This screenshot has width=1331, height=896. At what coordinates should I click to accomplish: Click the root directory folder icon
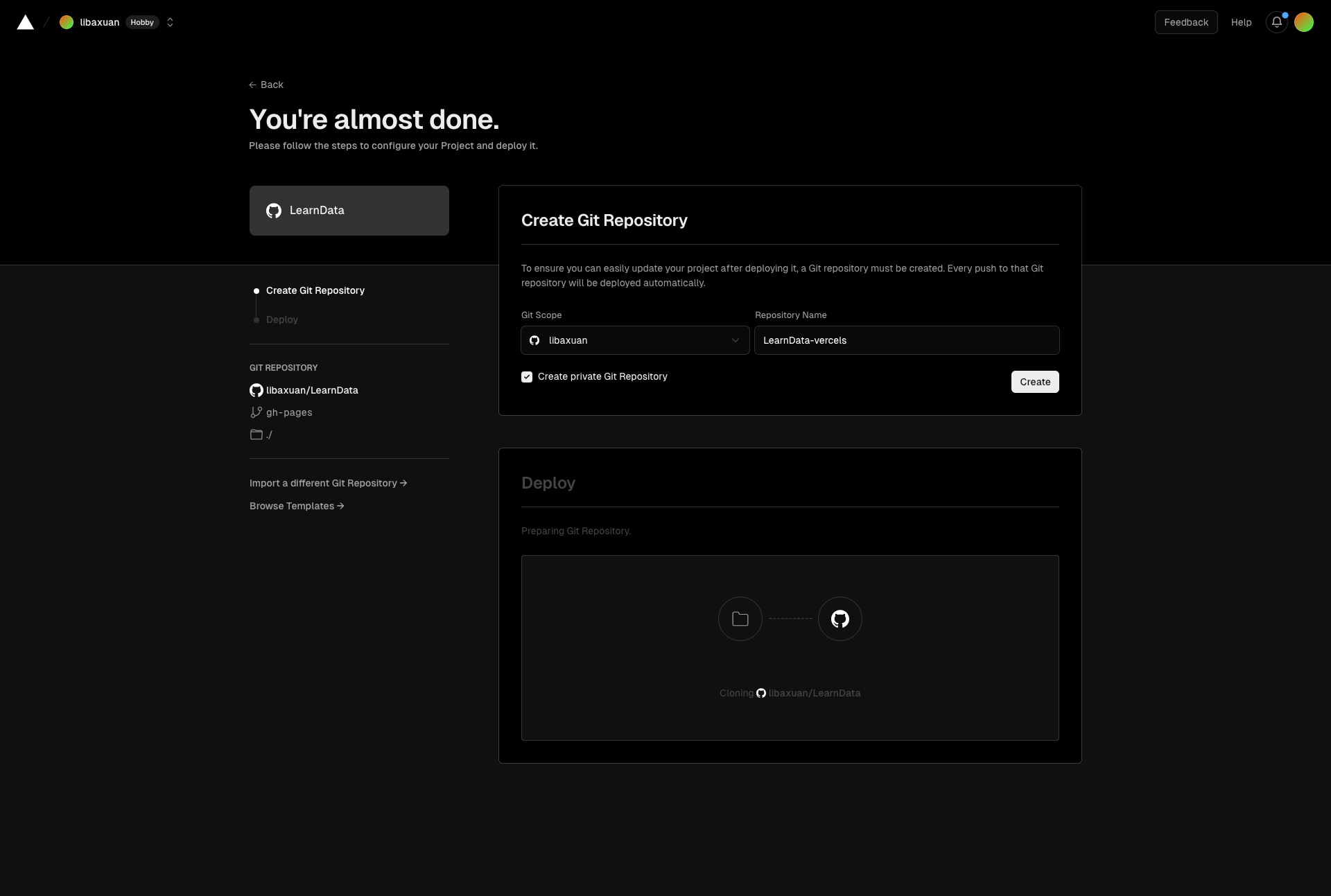point(256,434)
